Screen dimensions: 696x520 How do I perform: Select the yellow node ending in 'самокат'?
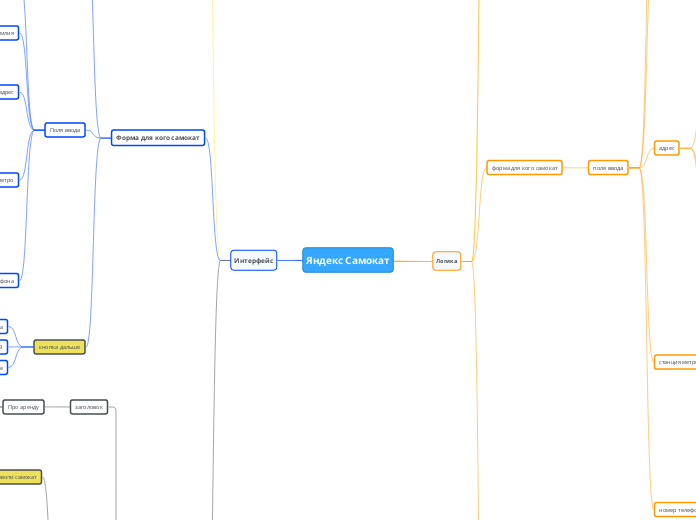tap(20, 477)
